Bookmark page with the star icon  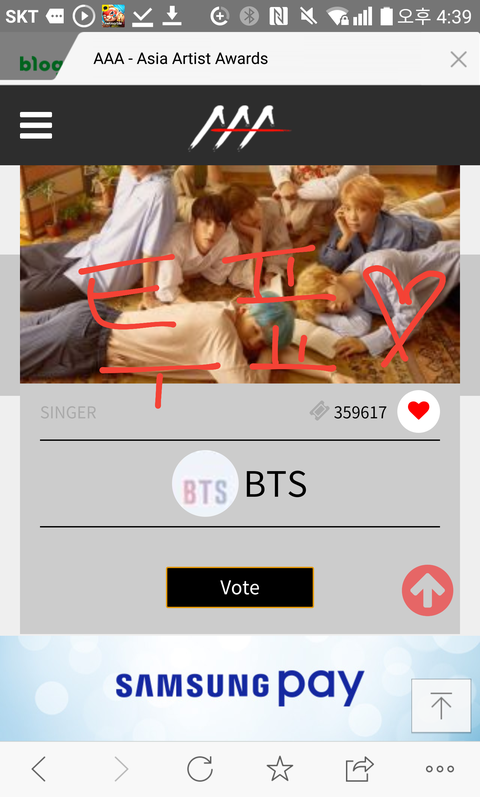click(280, 769)
